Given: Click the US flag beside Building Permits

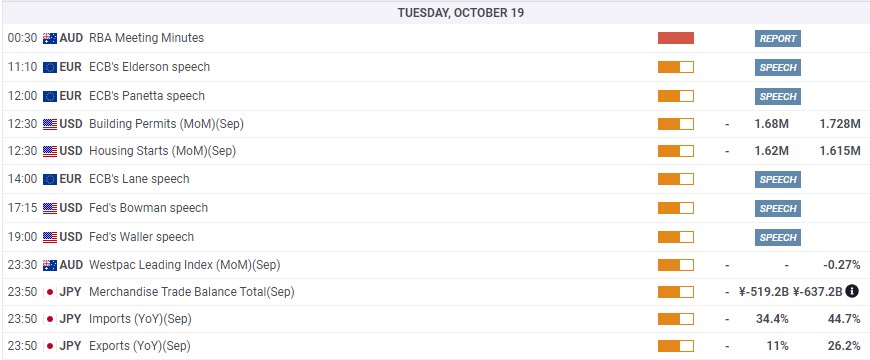Looking at the screenshot, I should 50,124.
